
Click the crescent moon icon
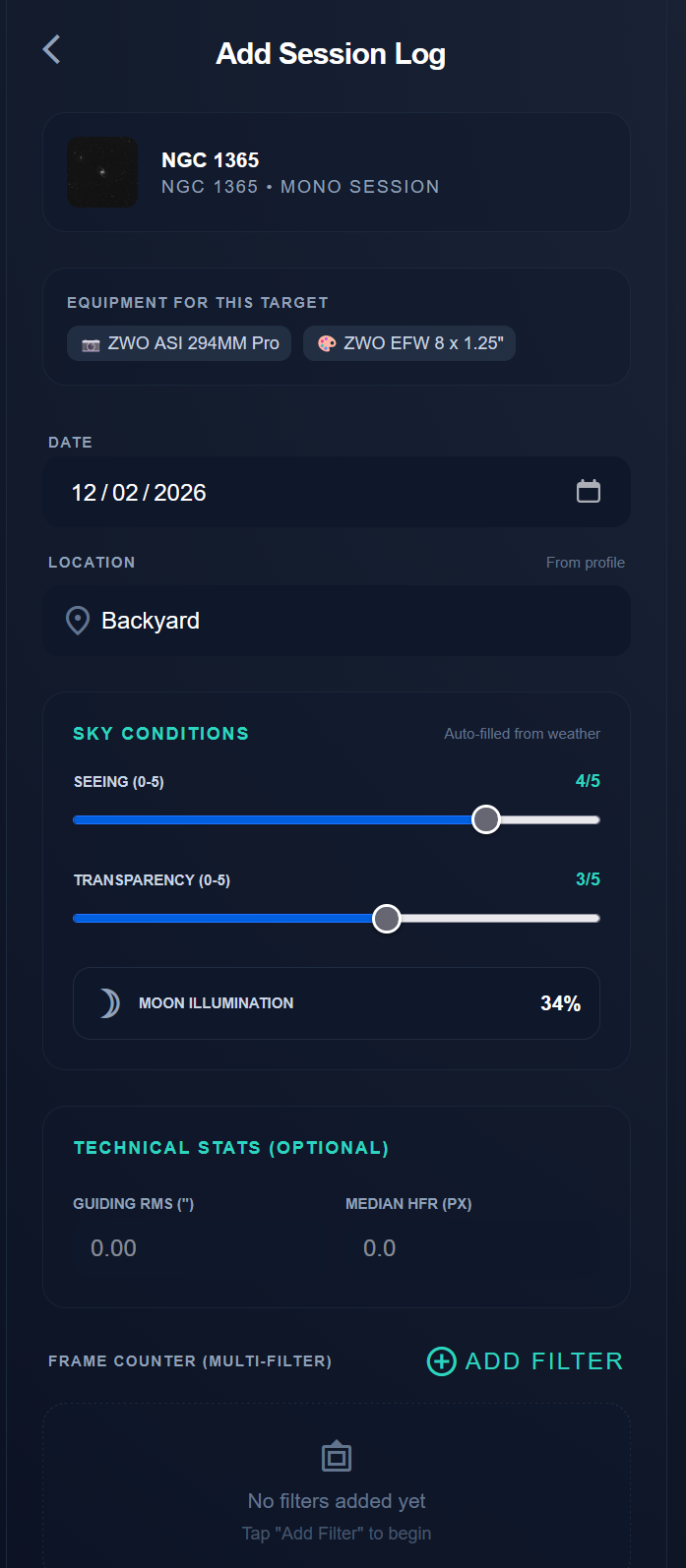pos(109,1003)
